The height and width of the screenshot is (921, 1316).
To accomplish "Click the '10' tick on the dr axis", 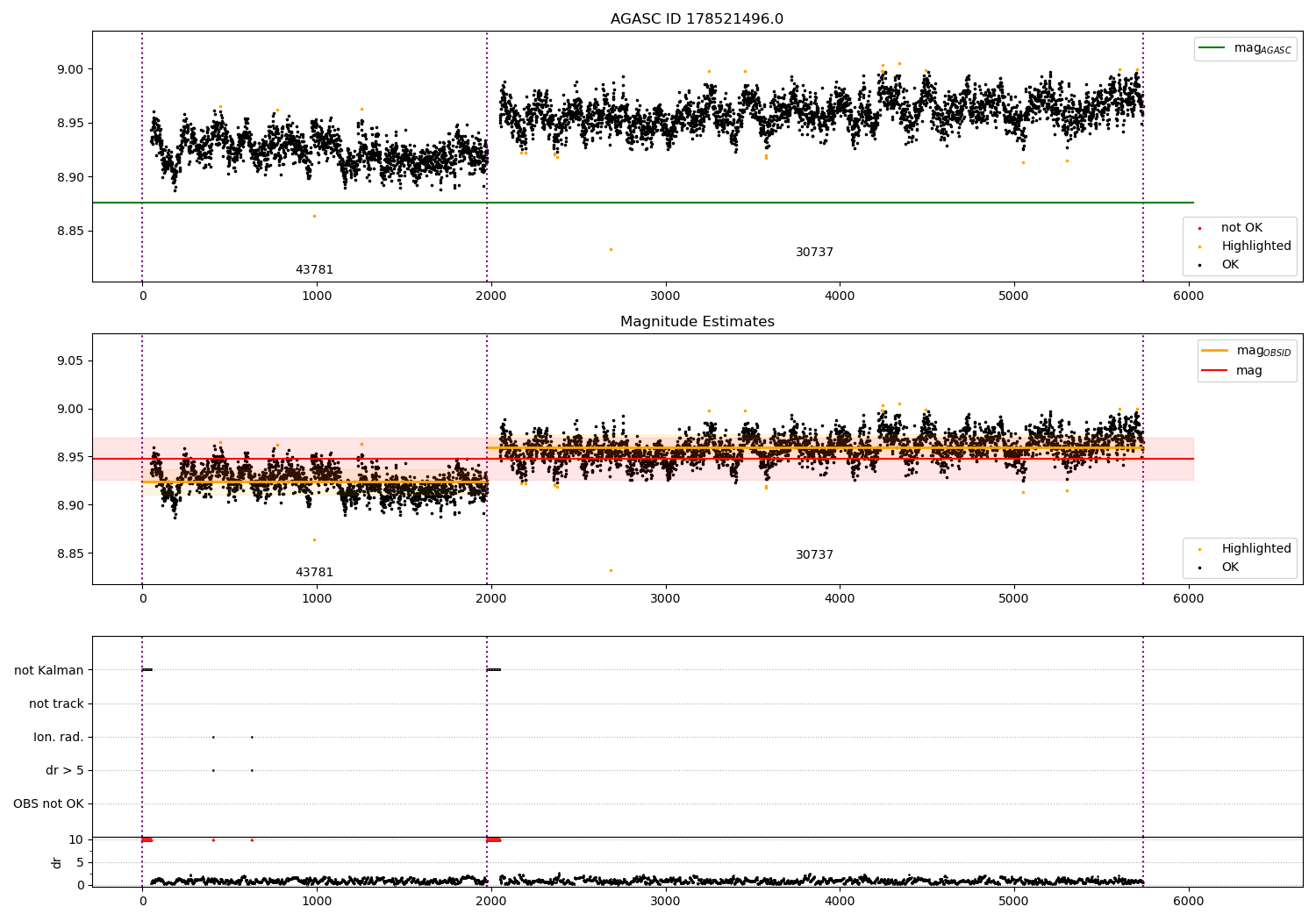I will [x=76, y=839].
